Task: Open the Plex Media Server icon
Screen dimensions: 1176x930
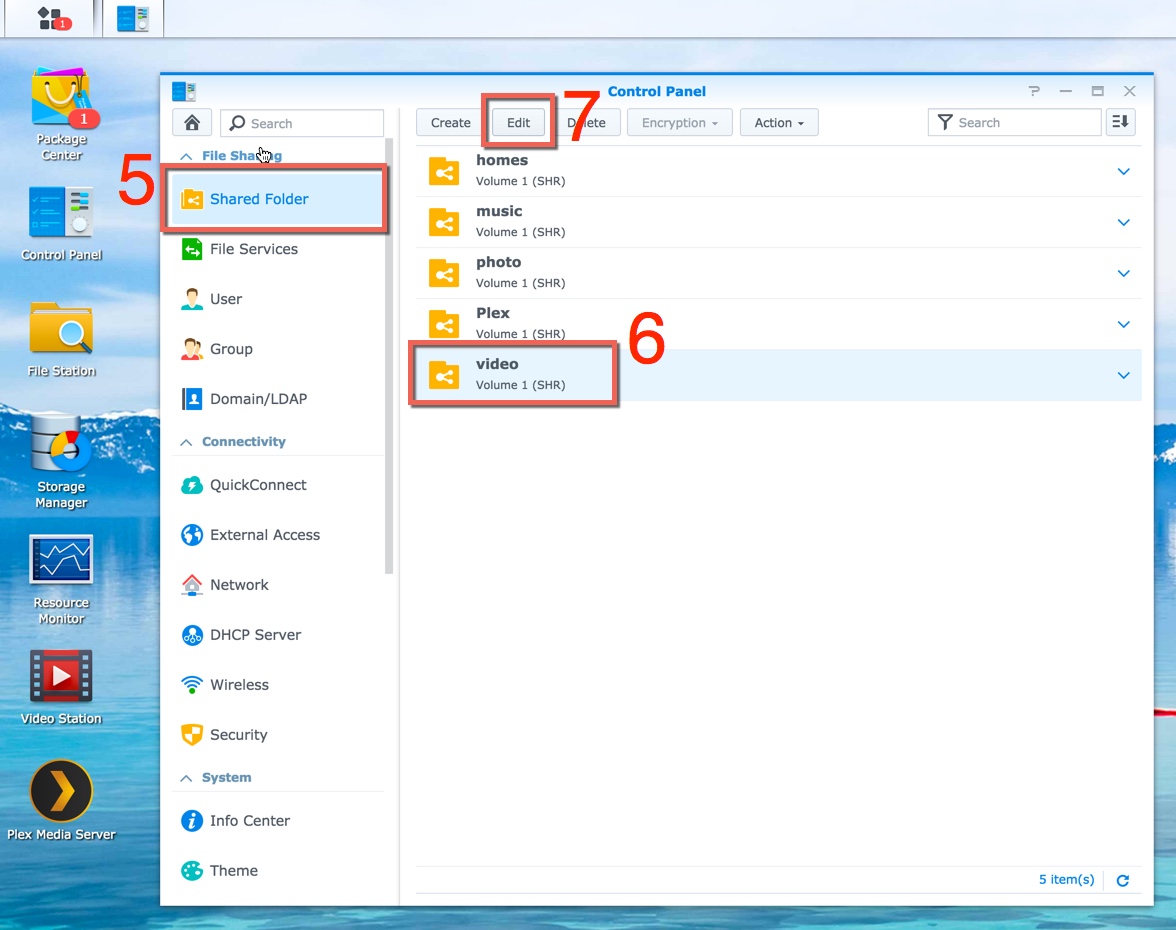Action: tap(61, 792)
